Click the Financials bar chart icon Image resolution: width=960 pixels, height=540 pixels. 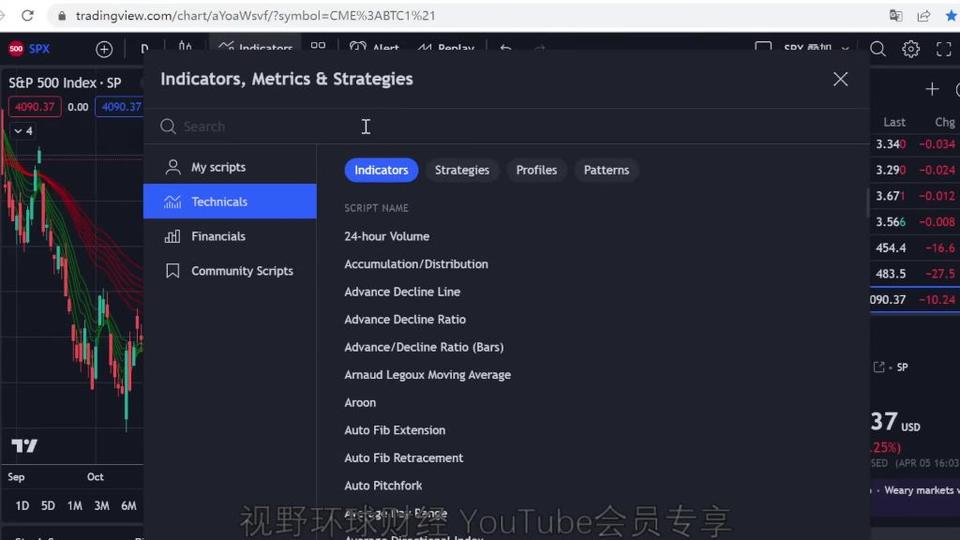pyautogui.click(x=173, y=236)
